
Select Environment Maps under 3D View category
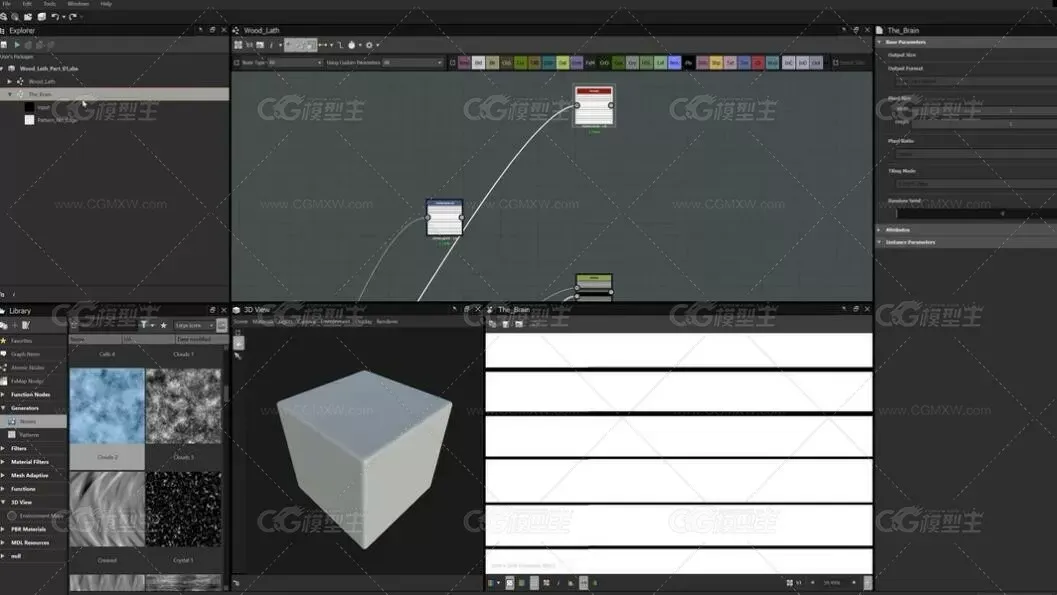tap(42, 515)
